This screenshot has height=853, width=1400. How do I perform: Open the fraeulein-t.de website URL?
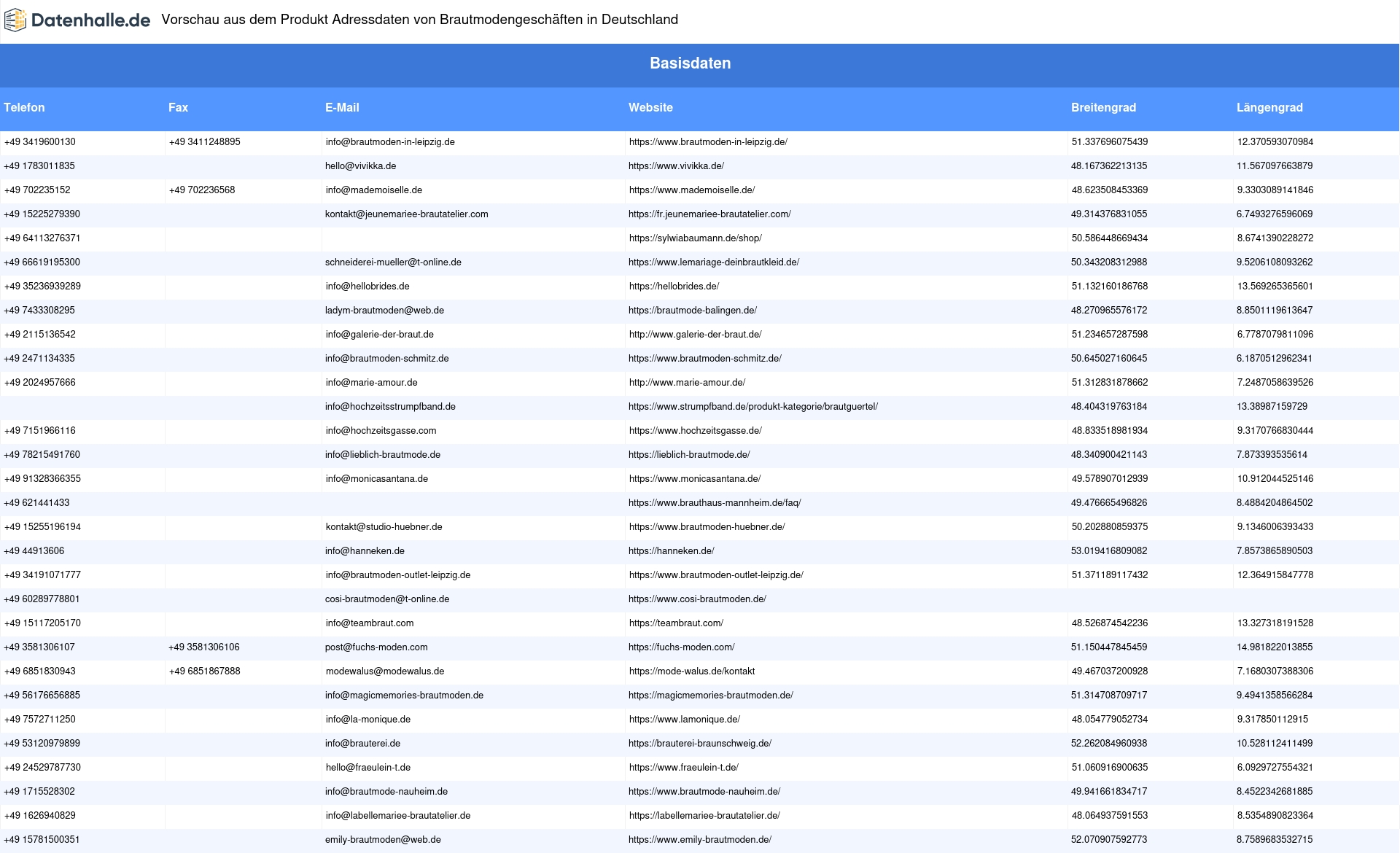pyautogui.click(x=684, y=768)
